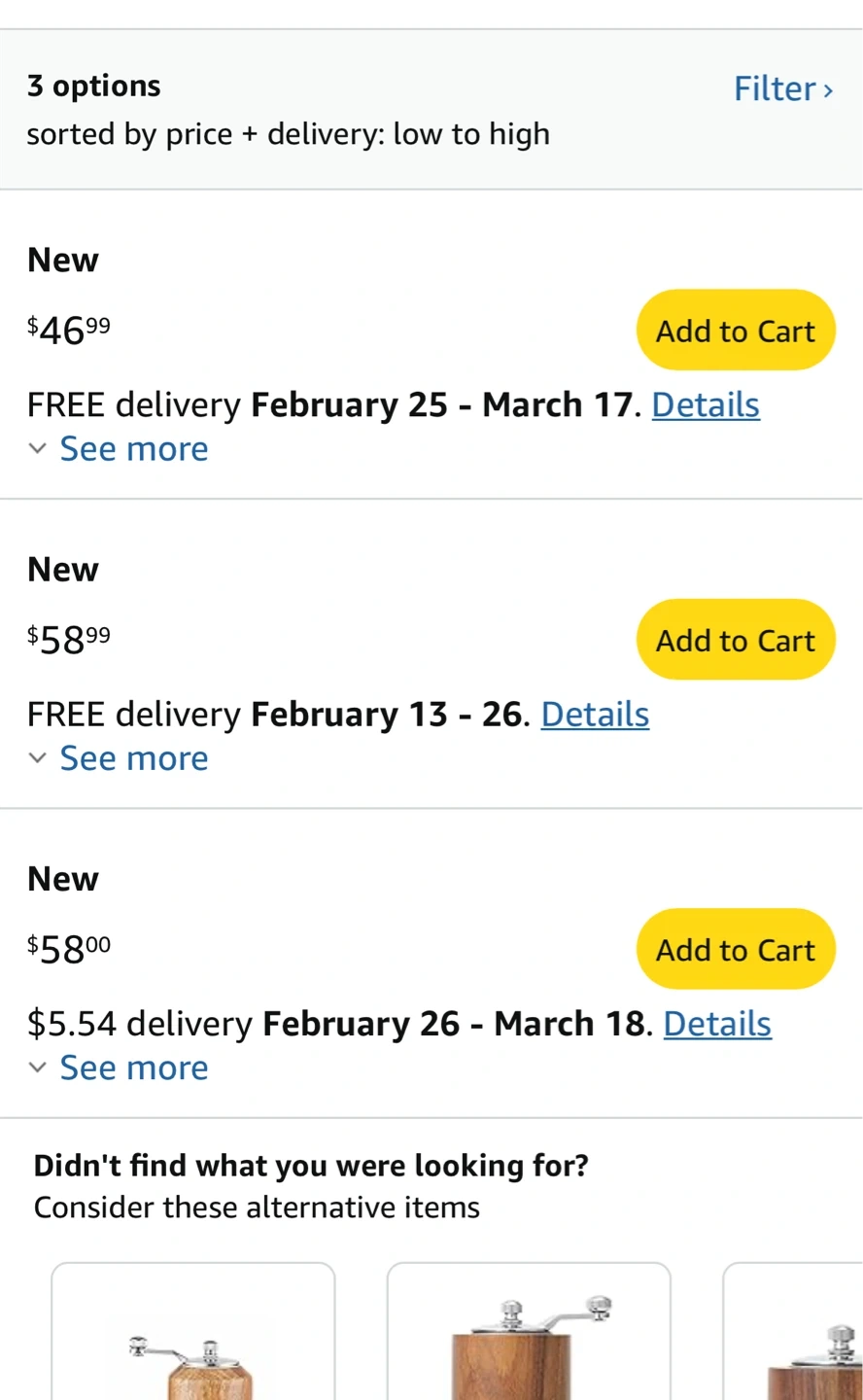The image size is (863, 1400).
Task: Add the $58.99 offer to cart
Action: 735,640
